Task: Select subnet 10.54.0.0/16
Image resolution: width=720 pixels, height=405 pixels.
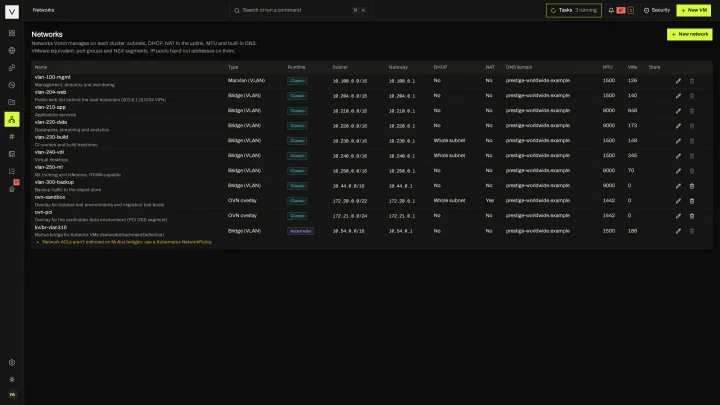Action: 349,231
